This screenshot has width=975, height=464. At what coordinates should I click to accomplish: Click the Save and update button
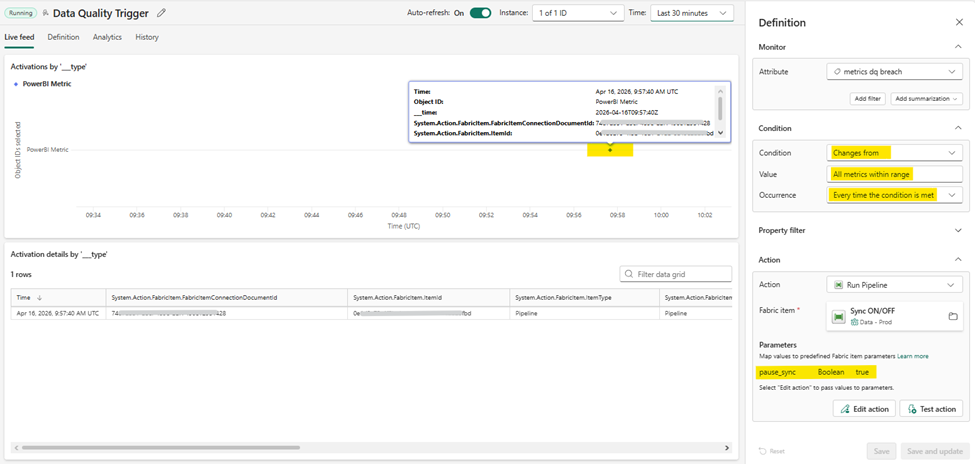click(935, 450)
